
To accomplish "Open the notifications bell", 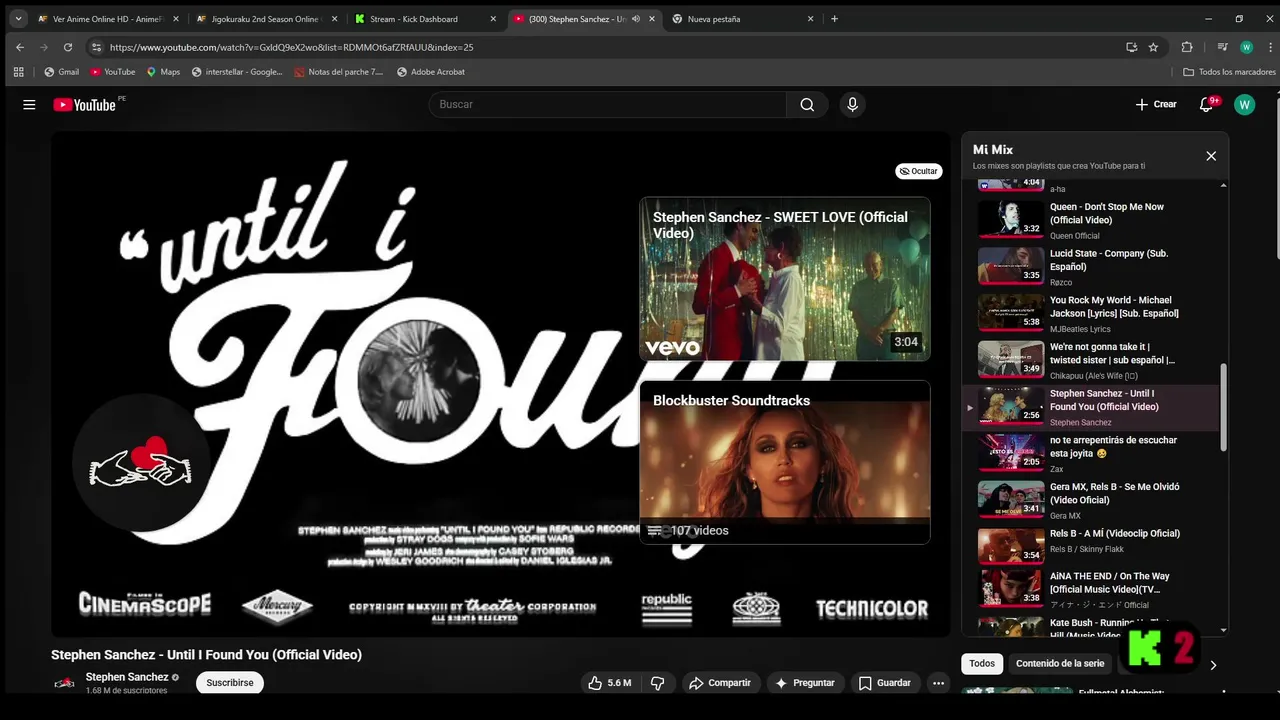I will 1207,105.
